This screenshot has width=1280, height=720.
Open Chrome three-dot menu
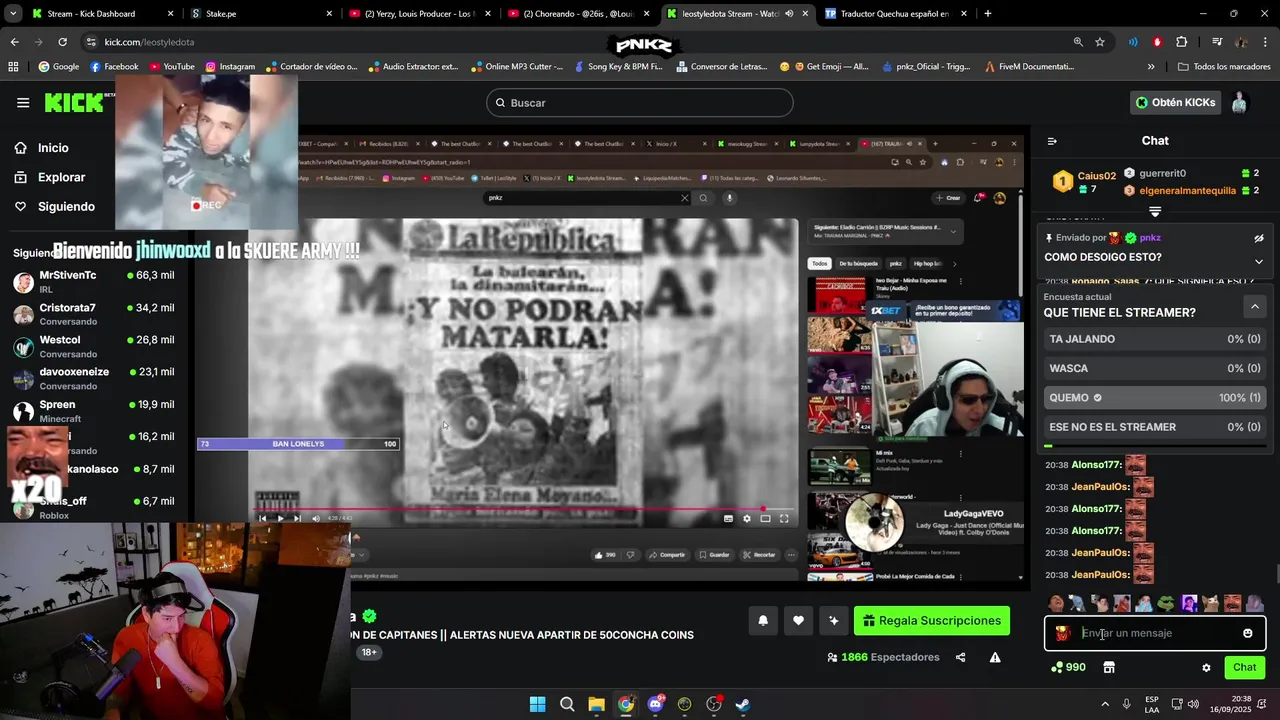pos(1265,42)
